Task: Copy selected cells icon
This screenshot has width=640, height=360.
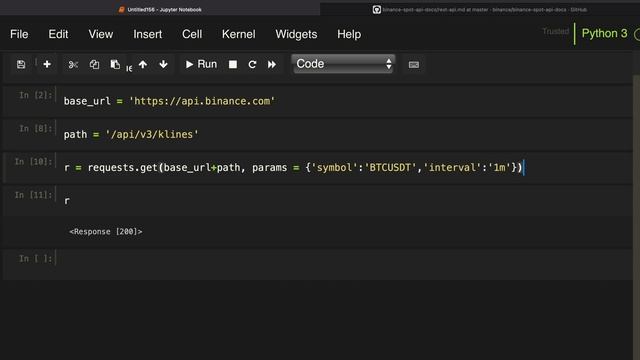Action: coord(94,64)
